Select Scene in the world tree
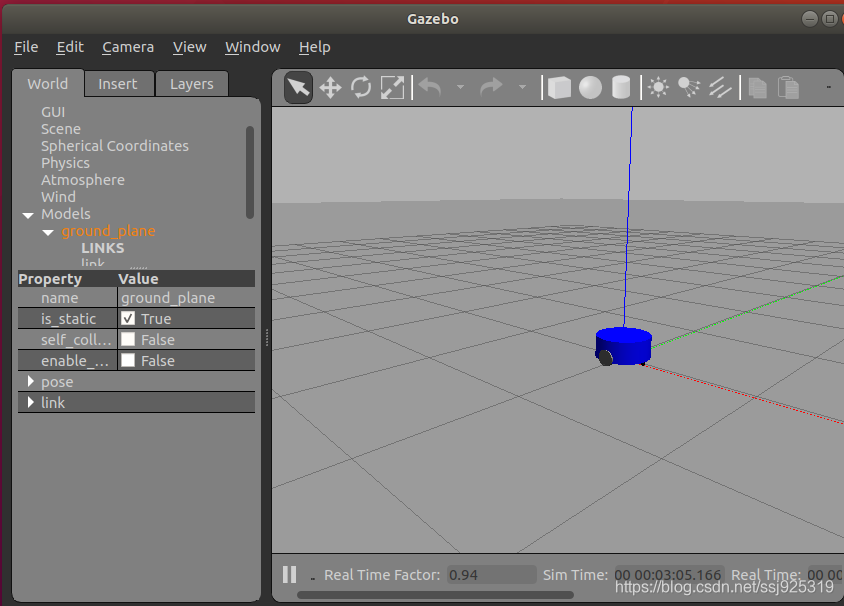Viewport: 844px width, 606px height. pos(61,129)
